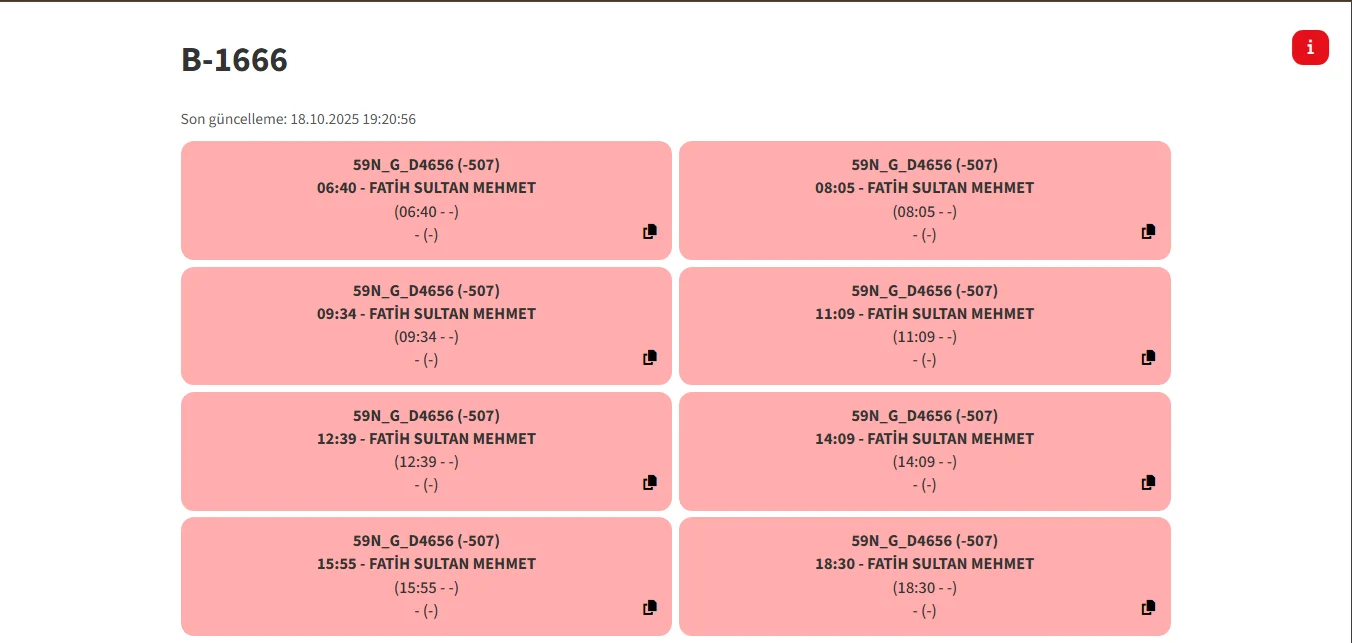Copy the 06:40 trip card details
The height and width of the screenshot is (643, 1352).
click(650, 232)
